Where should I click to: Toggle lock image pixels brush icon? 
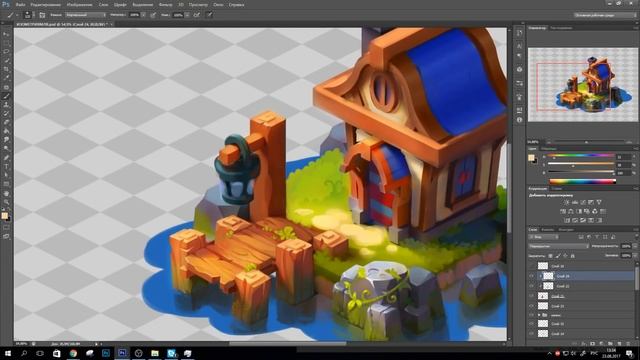[x=558, y=256]
